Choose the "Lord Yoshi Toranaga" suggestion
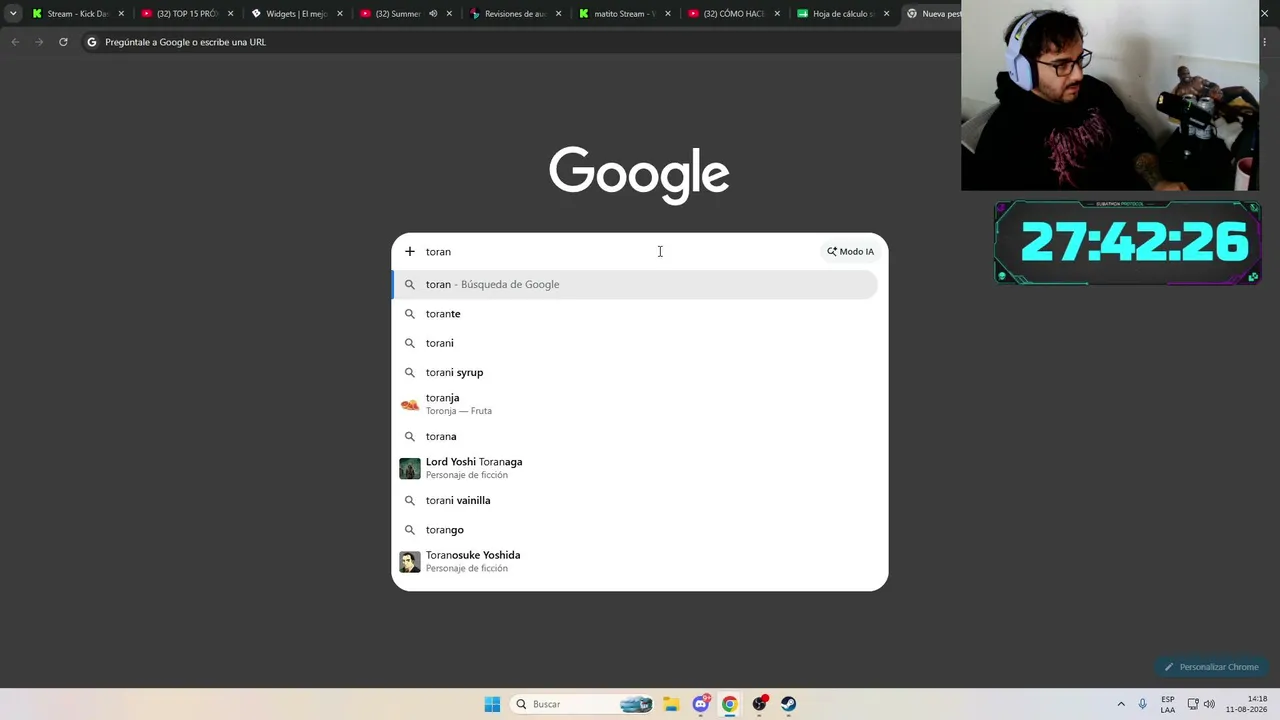The width and height of the screenshot is (1280, 720). (635, 468)
